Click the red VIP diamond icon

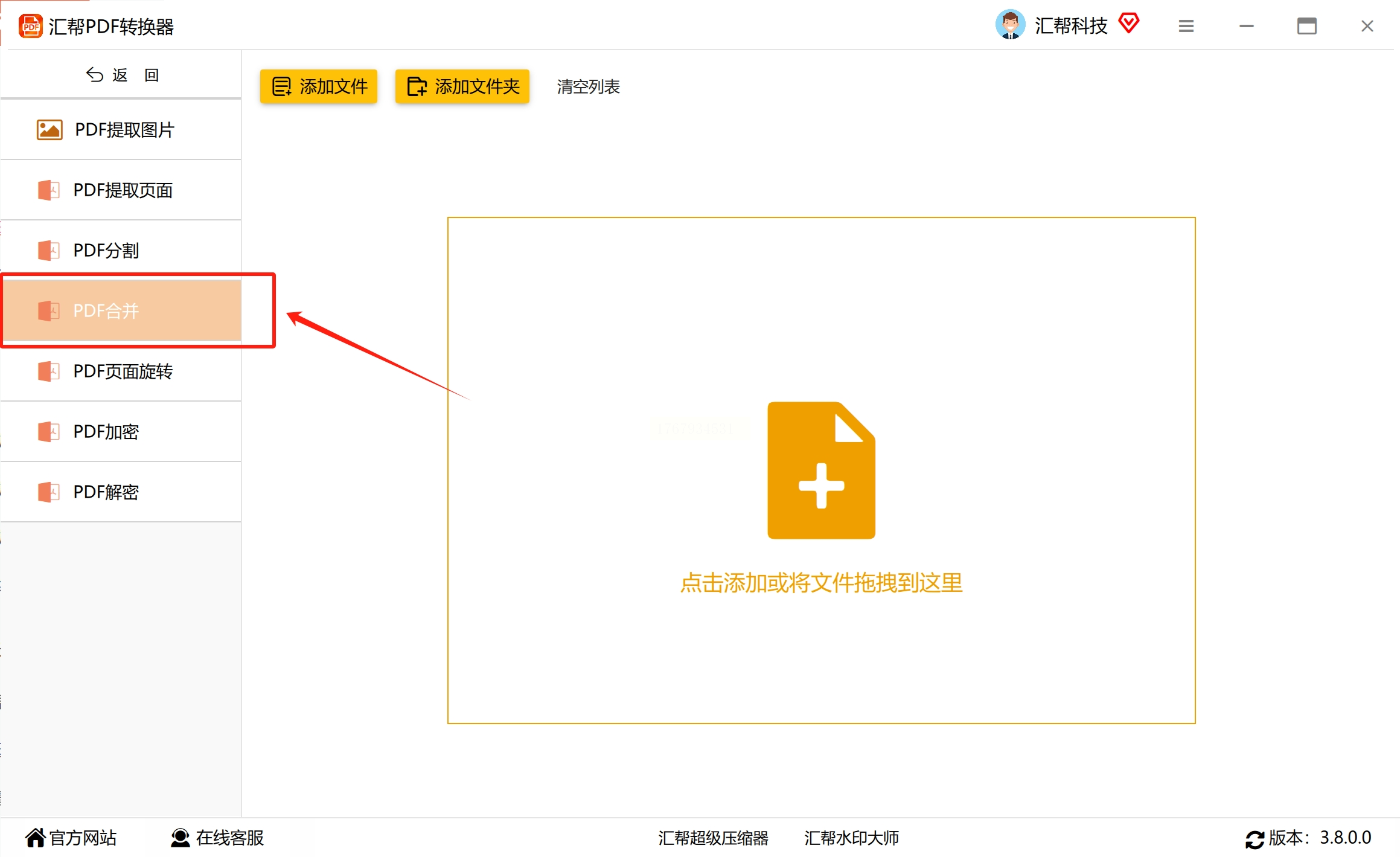[x=1128, y=24]
